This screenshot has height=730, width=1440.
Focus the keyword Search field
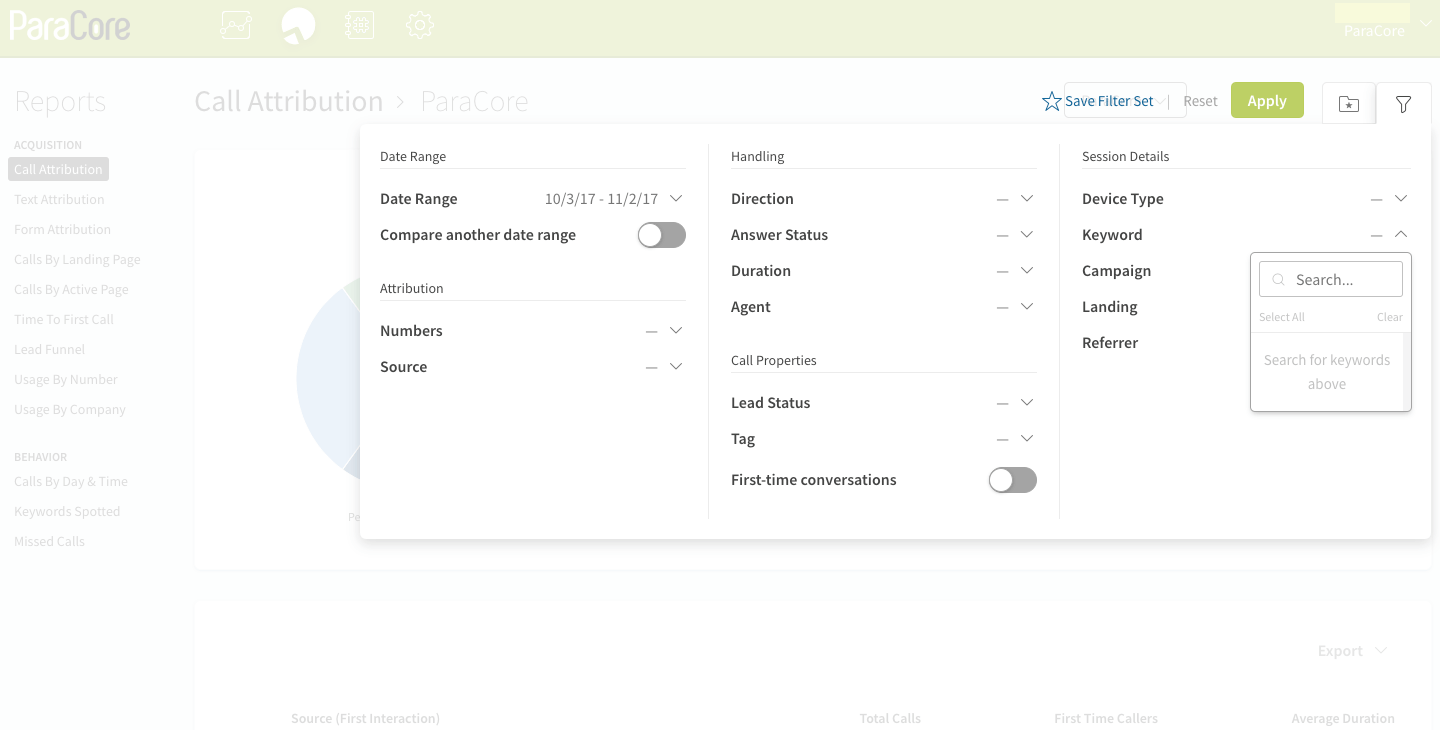pyautogui.click(x=1331, y=280)
